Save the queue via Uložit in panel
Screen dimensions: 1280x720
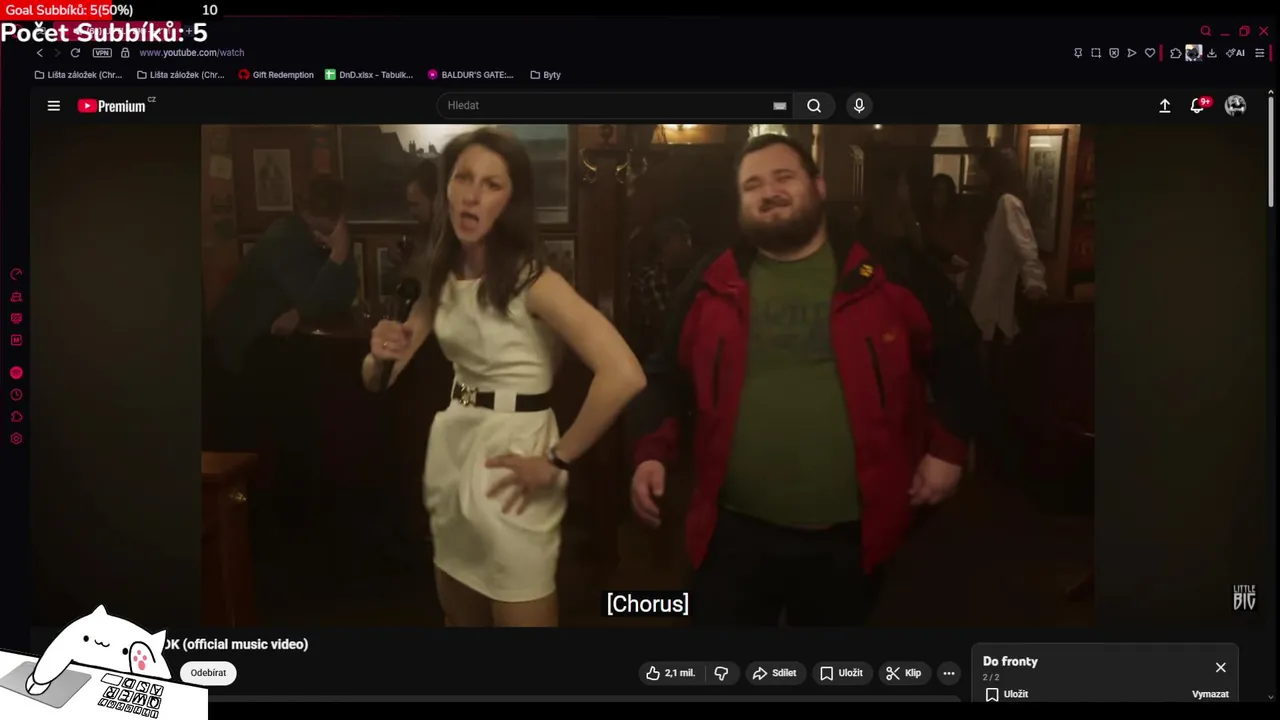click(x=1007, y=694)
